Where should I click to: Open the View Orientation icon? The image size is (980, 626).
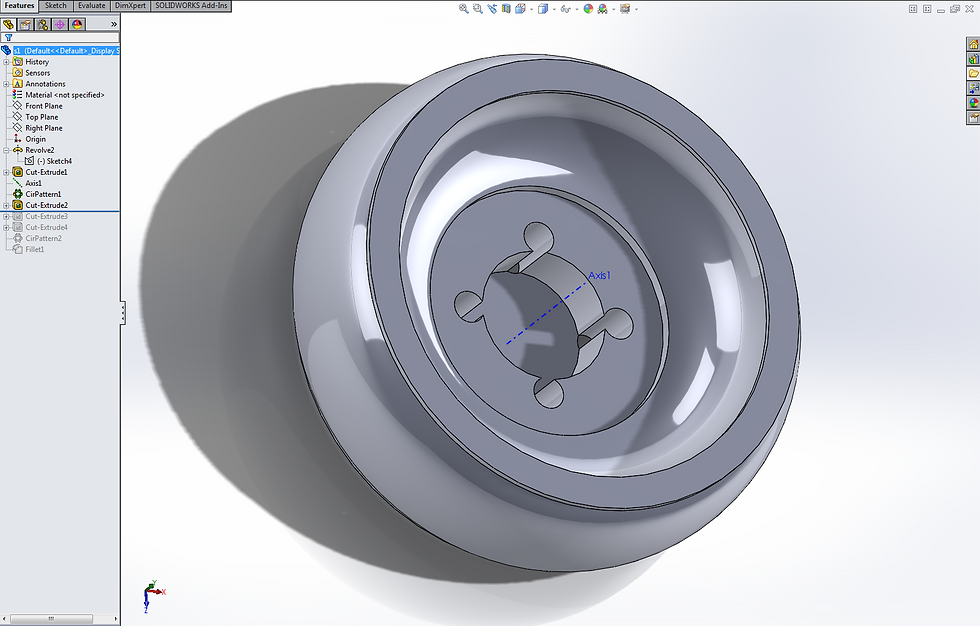520,9
